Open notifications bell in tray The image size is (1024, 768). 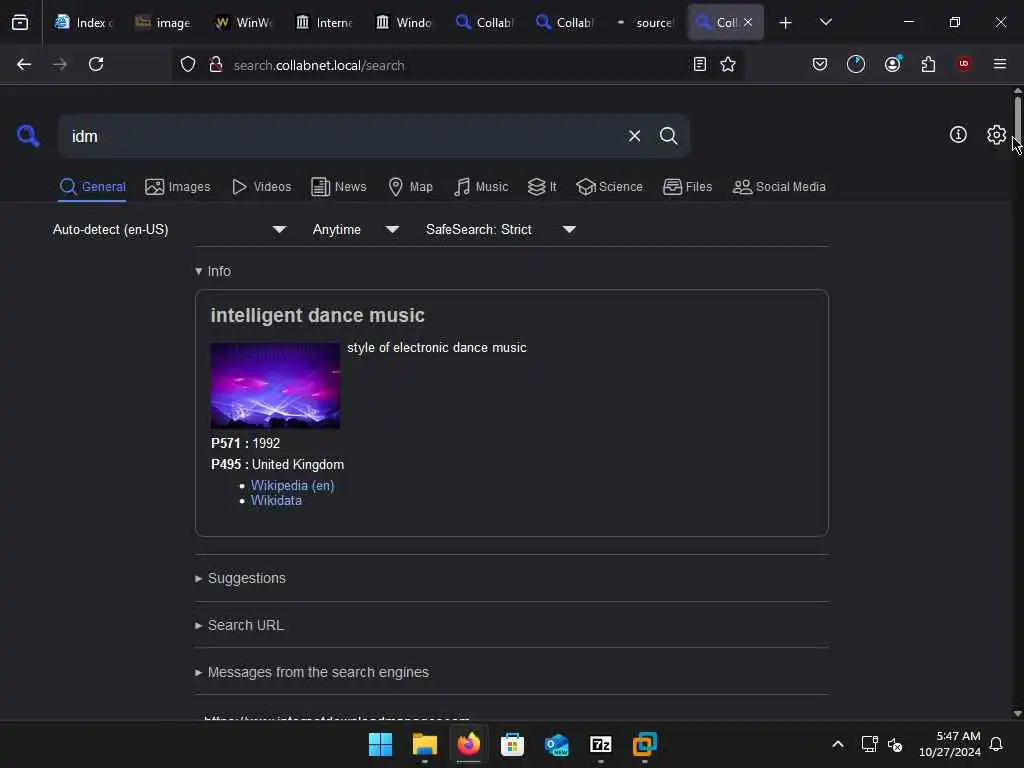point(996,744)
